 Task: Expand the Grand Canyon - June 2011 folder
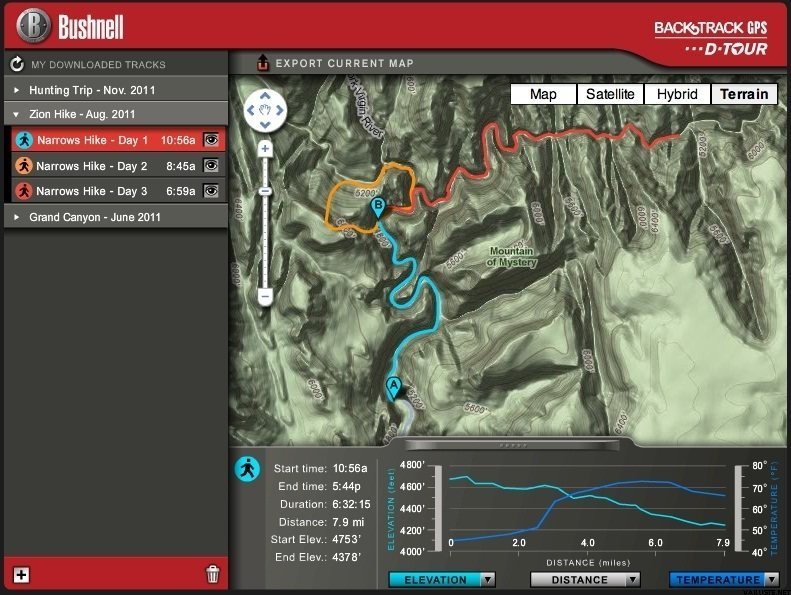tap(16, 217)
